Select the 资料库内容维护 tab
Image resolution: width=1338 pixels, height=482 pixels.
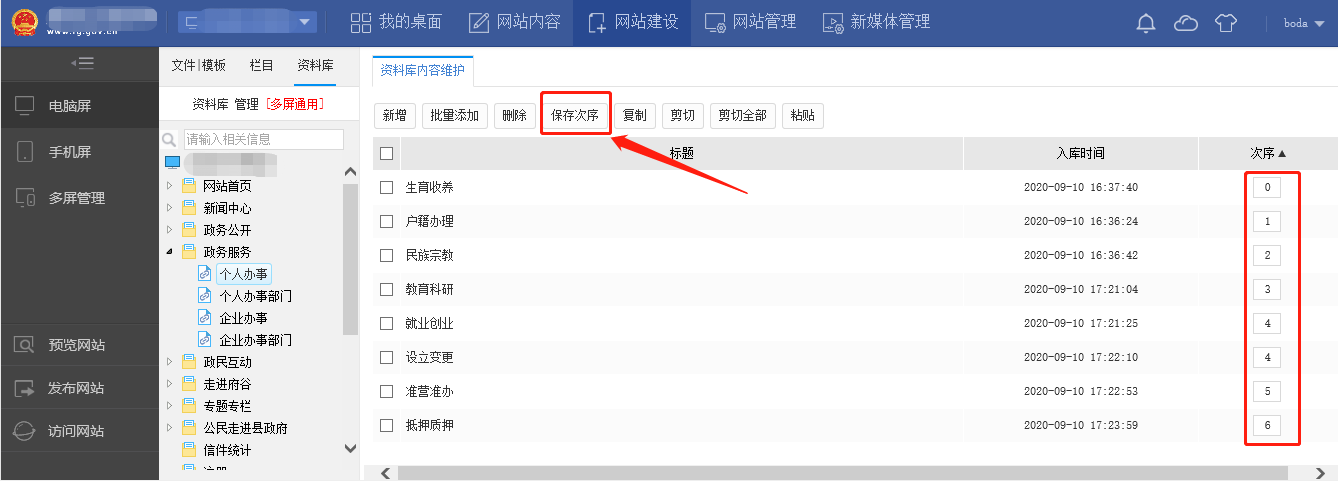click(x=423, y=70)
